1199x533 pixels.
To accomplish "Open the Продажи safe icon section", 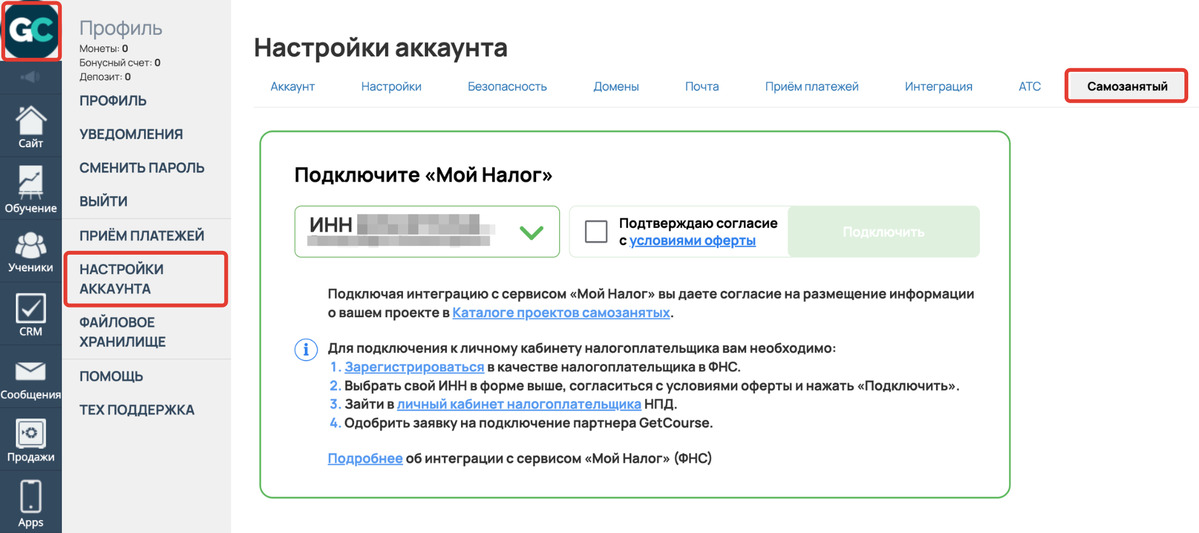I will pos(30,441).
